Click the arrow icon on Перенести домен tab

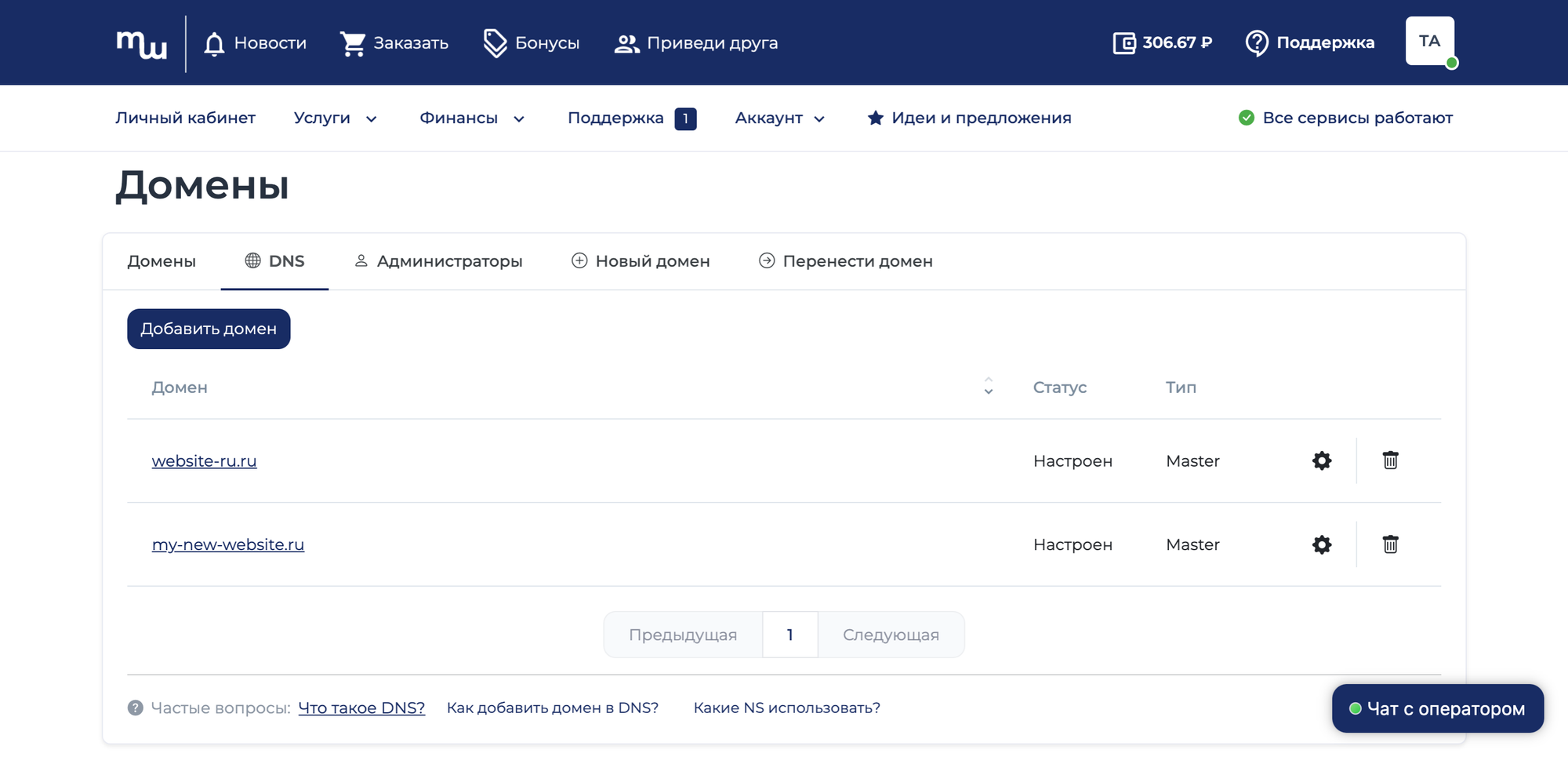pyautogui.click(x=767, y=260)
